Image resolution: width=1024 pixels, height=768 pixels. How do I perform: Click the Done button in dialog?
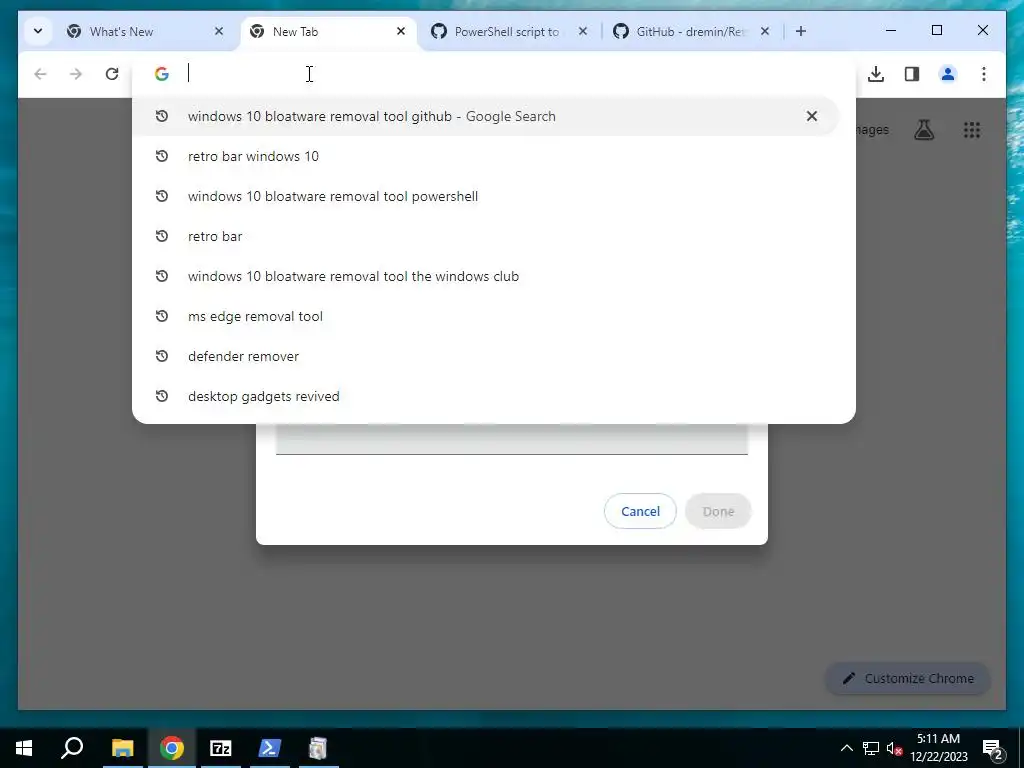[718, 511]
